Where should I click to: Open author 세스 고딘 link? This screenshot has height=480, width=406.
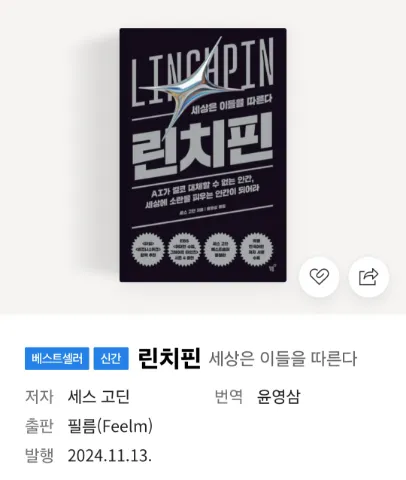coord(98,397)
